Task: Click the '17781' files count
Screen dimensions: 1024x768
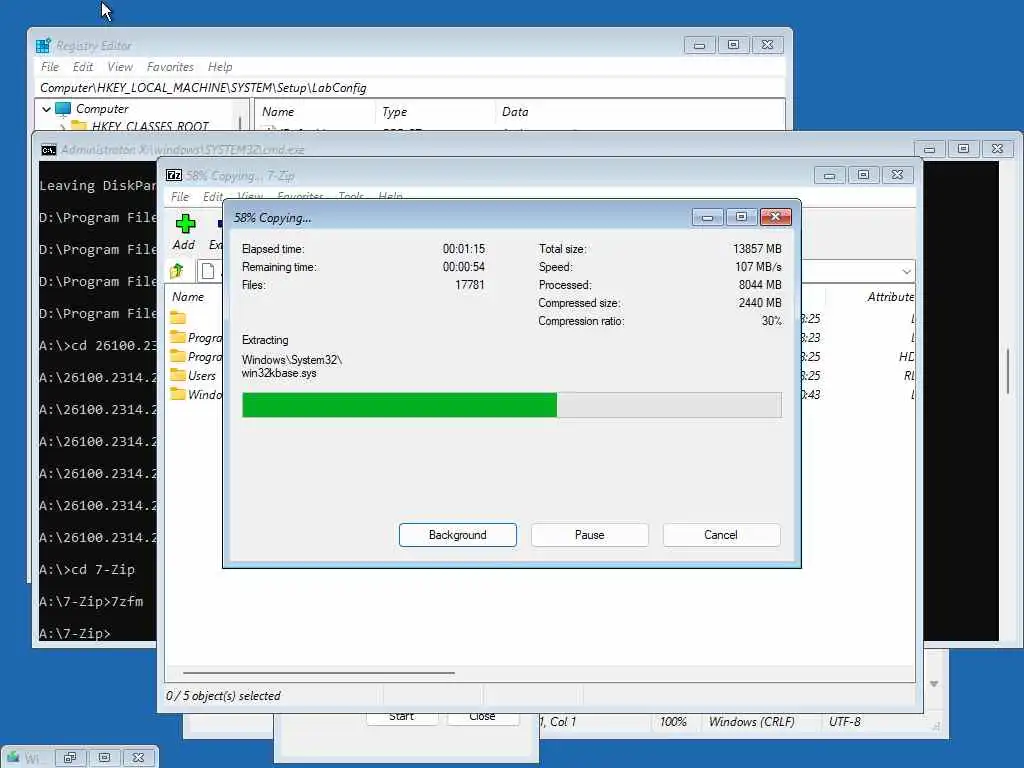Action: 470,285
